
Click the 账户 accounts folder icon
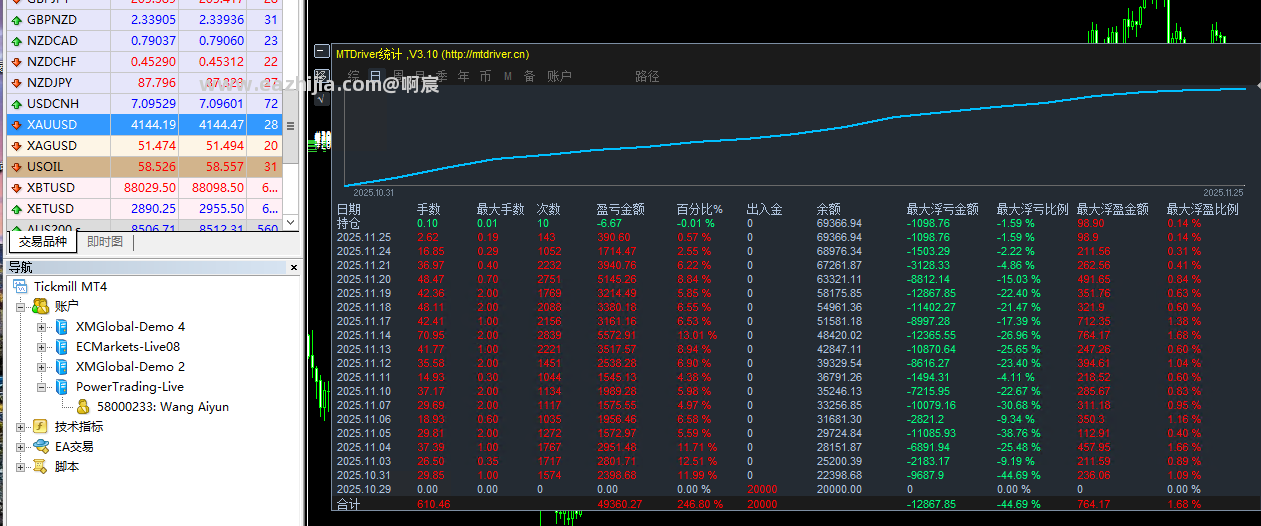[x=41, y=306]
